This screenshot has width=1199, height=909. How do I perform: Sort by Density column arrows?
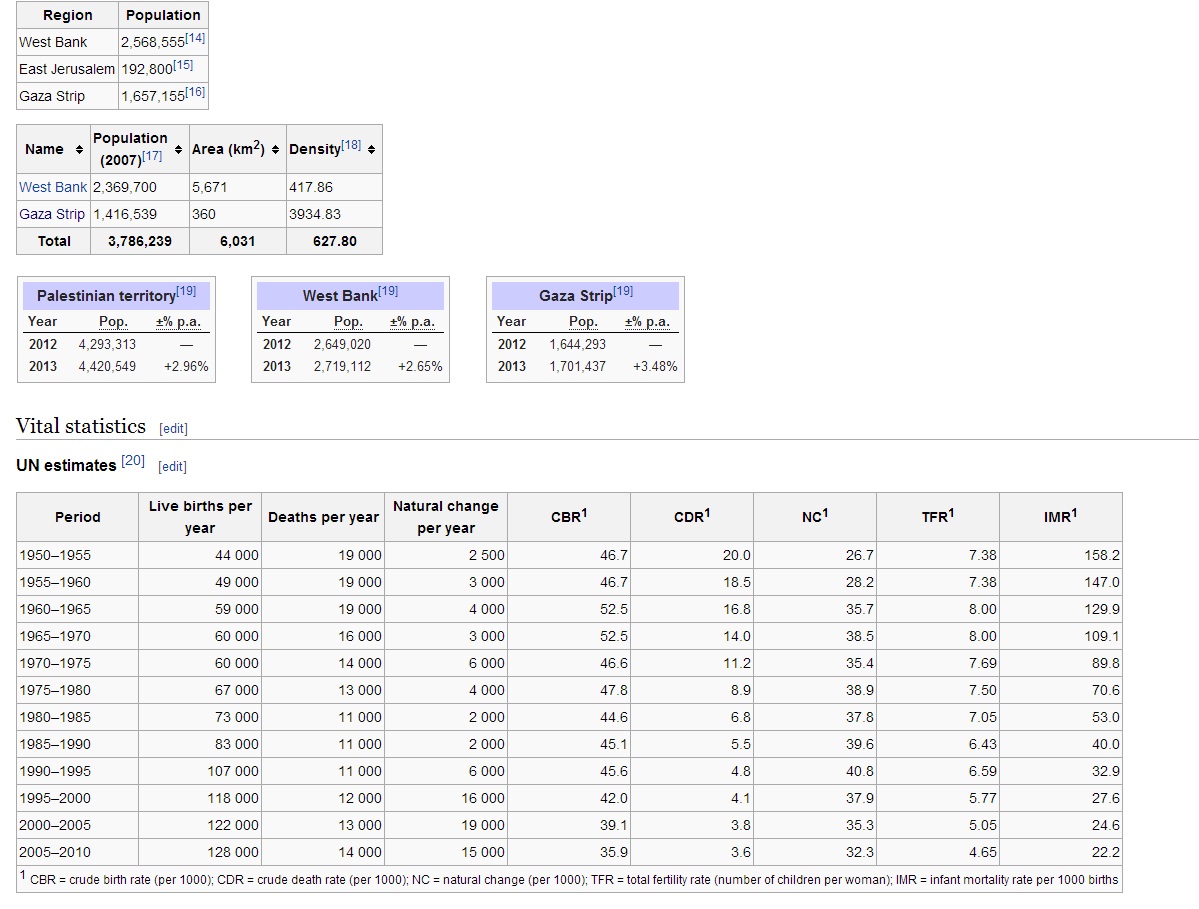click(x=371, y=150)
